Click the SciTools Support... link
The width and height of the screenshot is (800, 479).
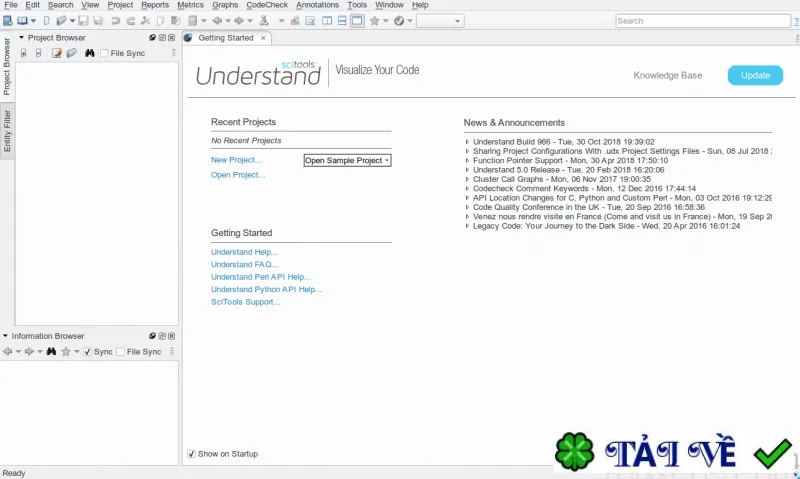coord(245,301)
